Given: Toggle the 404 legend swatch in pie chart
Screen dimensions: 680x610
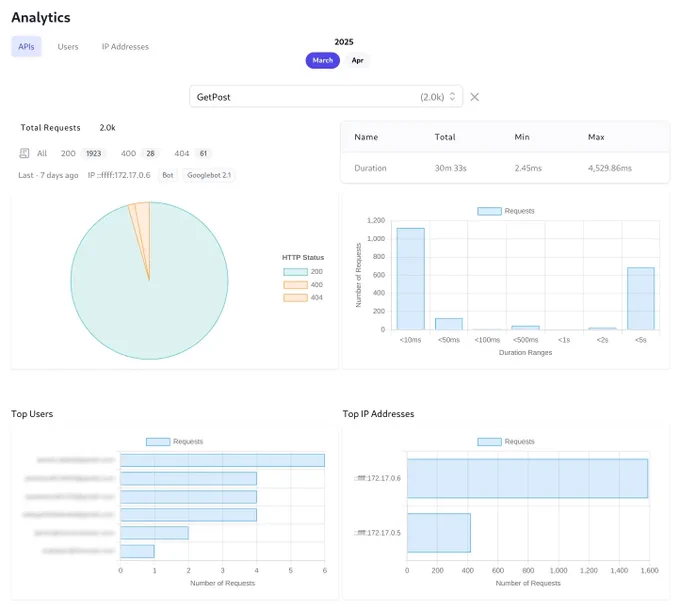Looking at the screenshot, I should 295,298.
